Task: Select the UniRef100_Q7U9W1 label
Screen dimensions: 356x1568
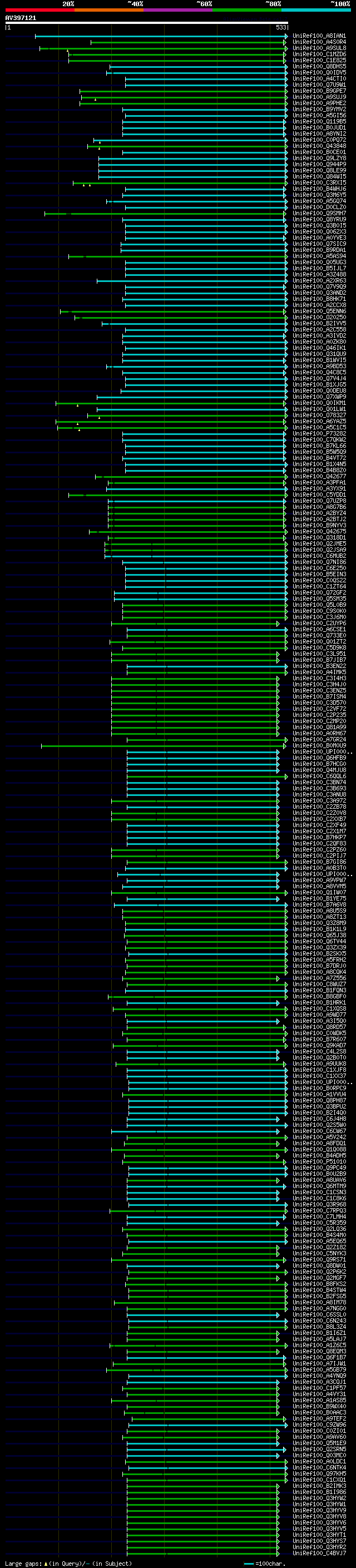Action: point(319,85)
